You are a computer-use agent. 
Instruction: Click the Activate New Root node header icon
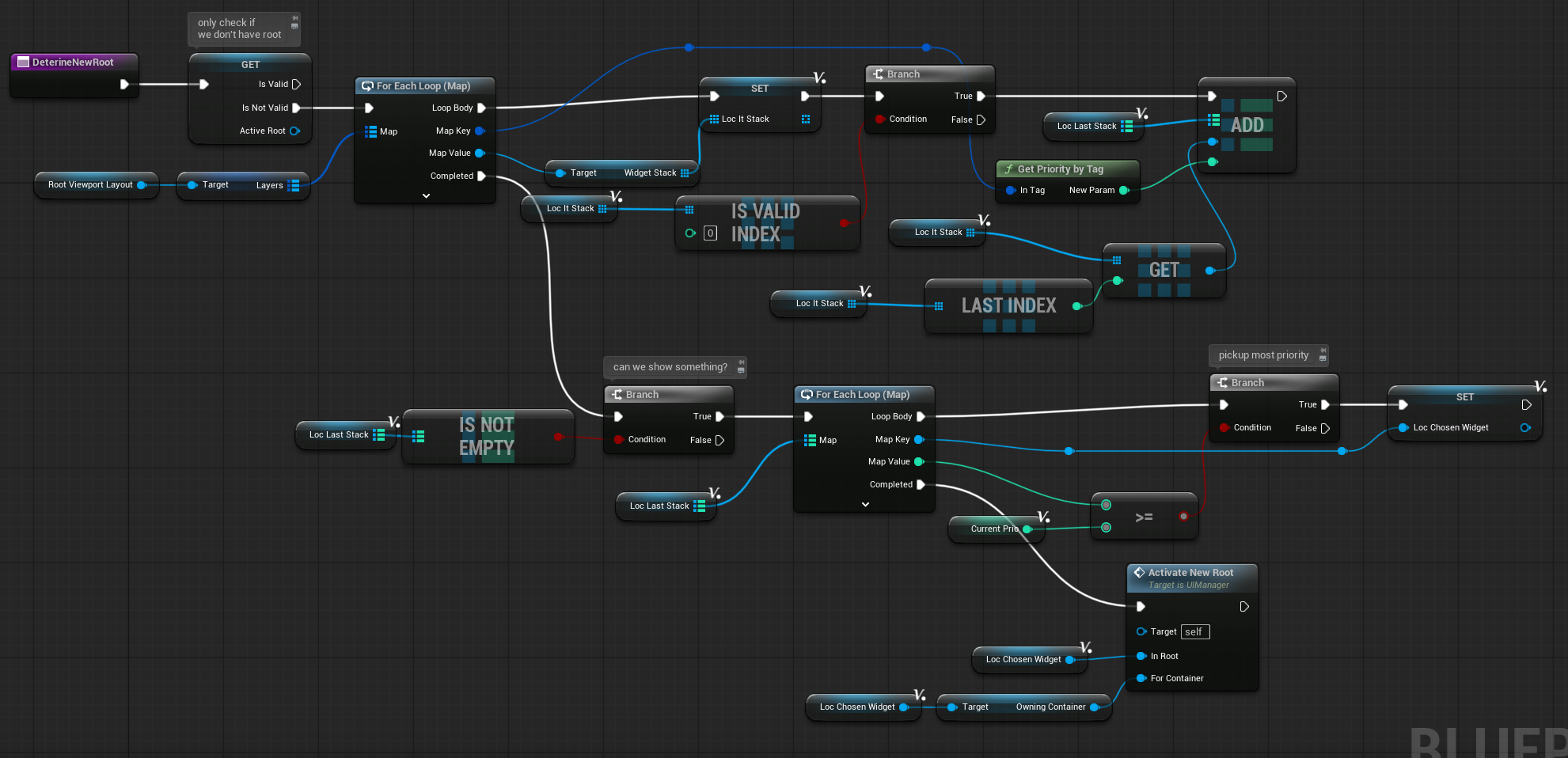pos(1139,573)
